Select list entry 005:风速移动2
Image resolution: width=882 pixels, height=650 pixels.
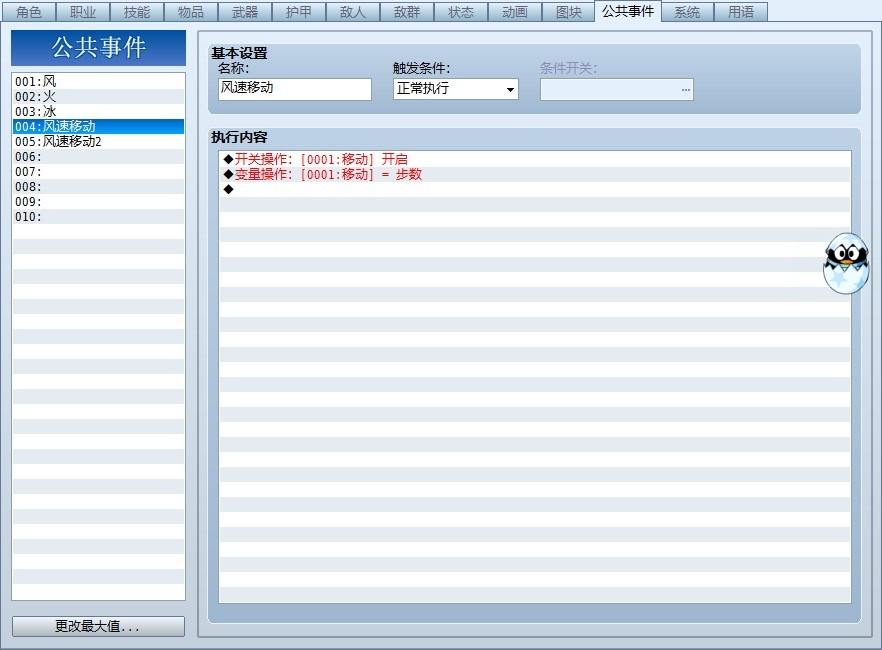[98, 141]
